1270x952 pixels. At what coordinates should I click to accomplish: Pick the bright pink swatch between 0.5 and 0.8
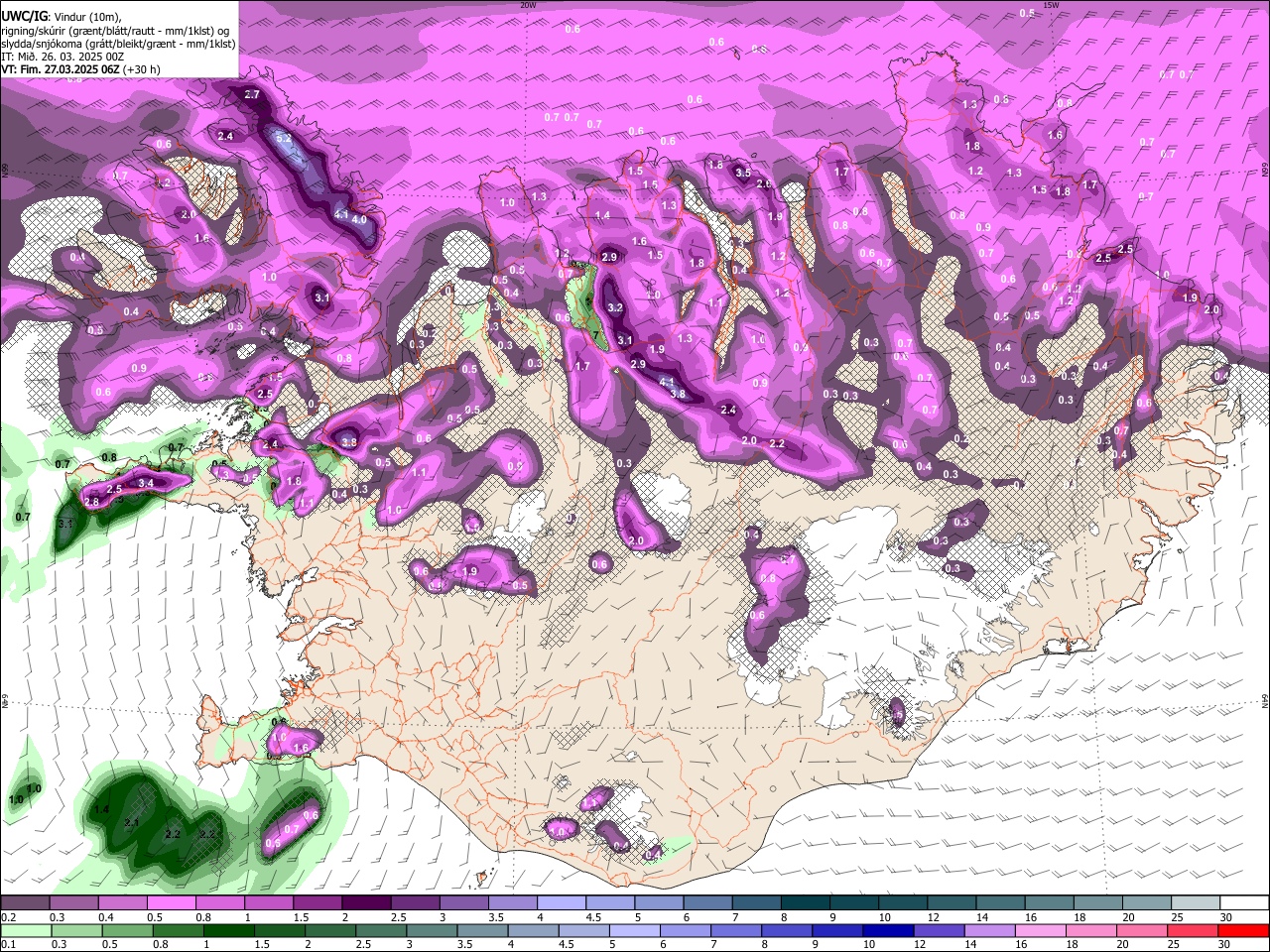click(172, 902)
